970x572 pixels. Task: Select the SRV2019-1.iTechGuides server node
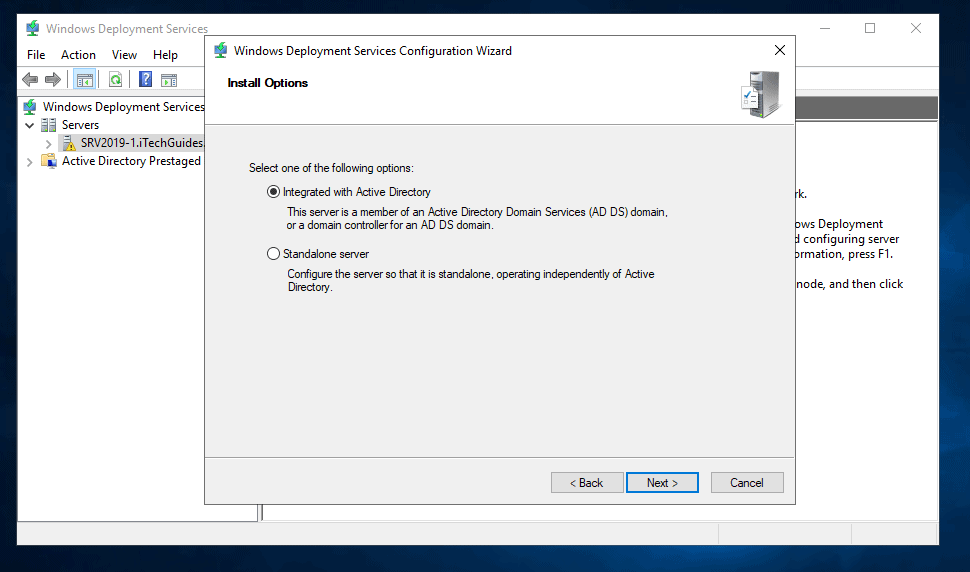tap(142, 143)
